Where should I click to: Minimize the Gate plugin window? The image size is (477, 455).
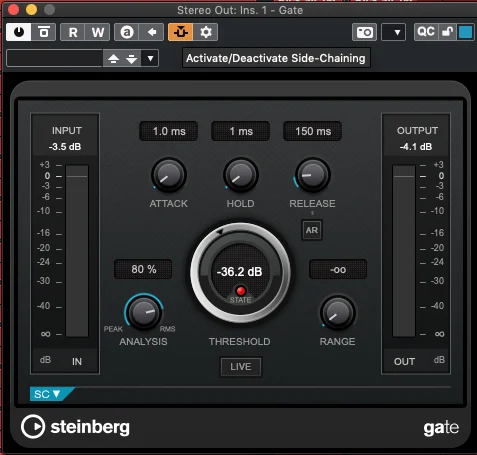point(31,10)
